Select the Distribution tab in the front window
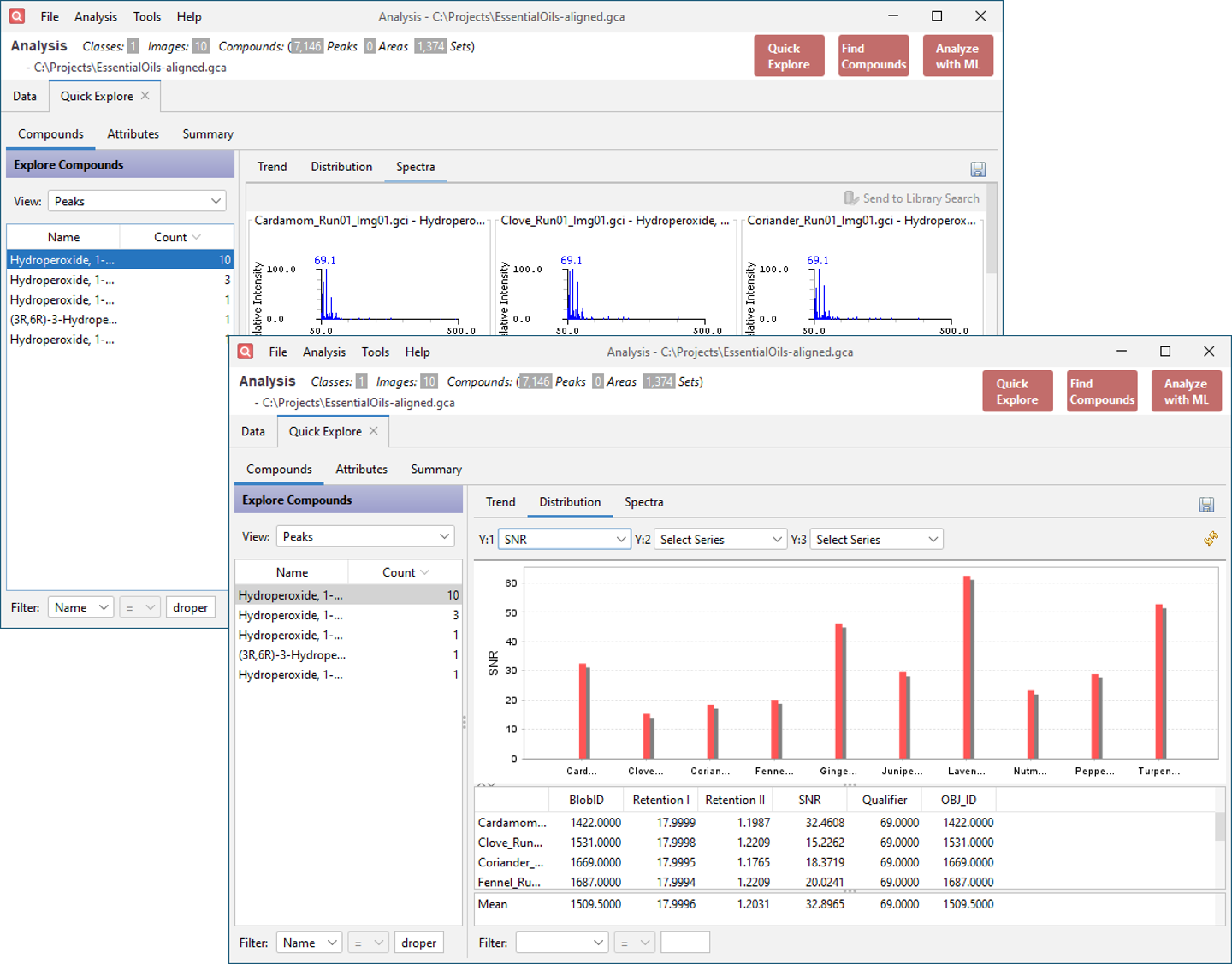This screenshot has width=1232, height=964. coord(570,502)
